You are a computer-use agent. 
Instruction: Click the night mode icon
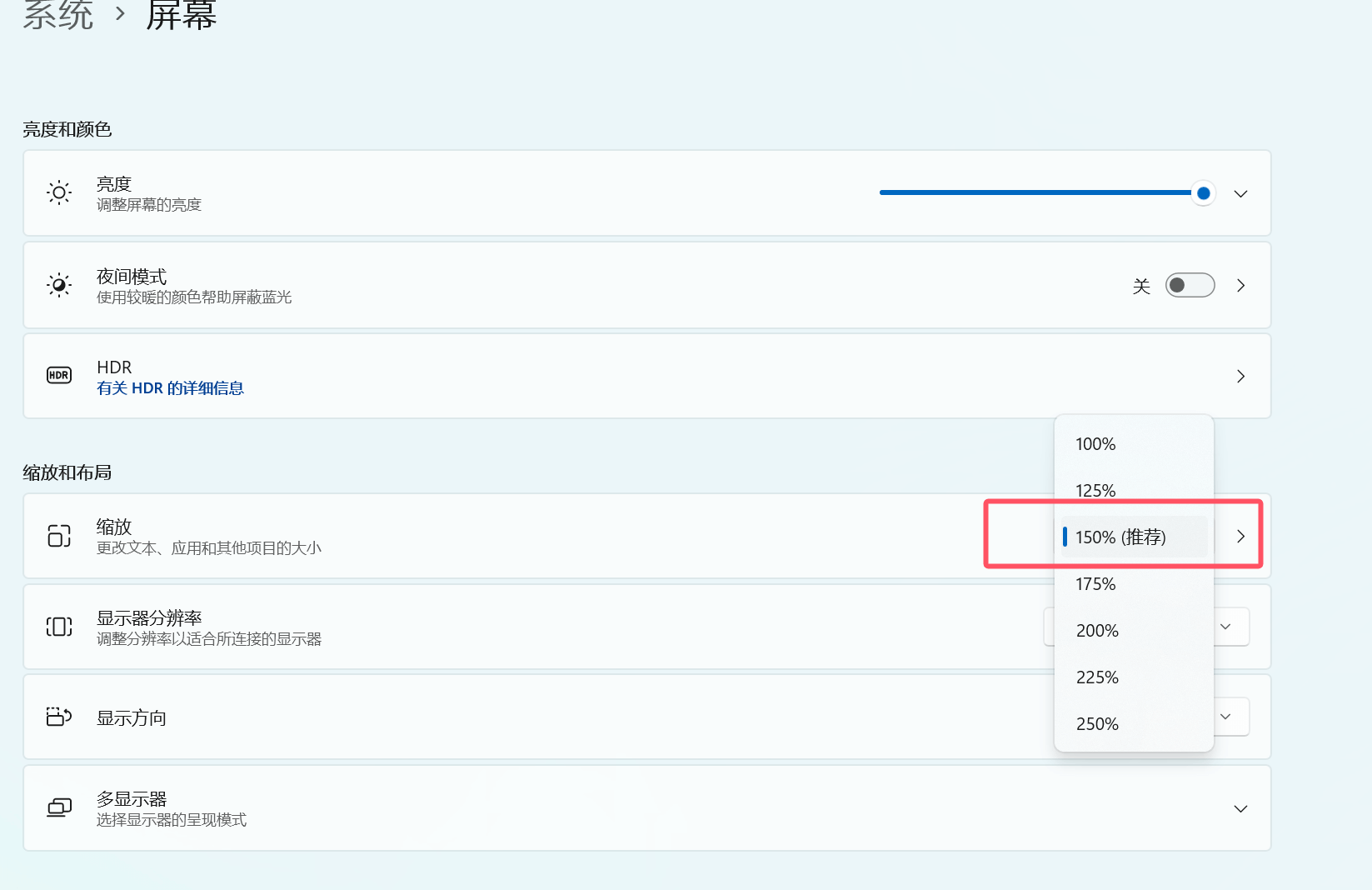59,285
